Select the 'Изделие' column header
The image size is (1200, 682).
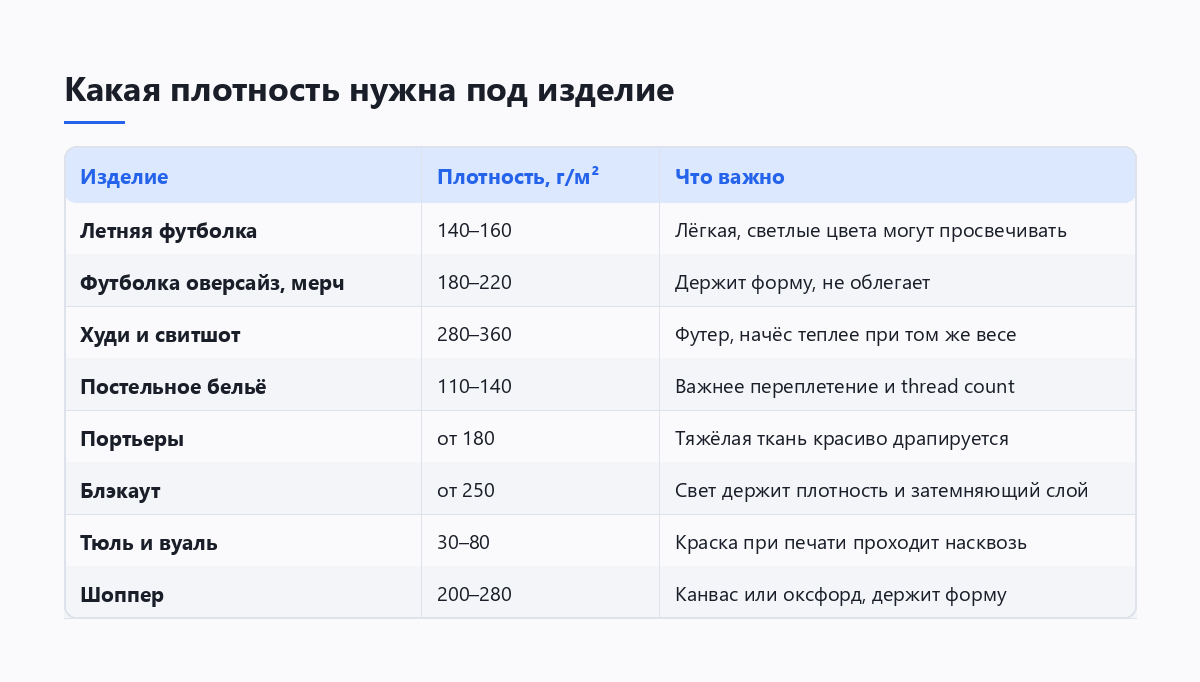click(124, 177)
